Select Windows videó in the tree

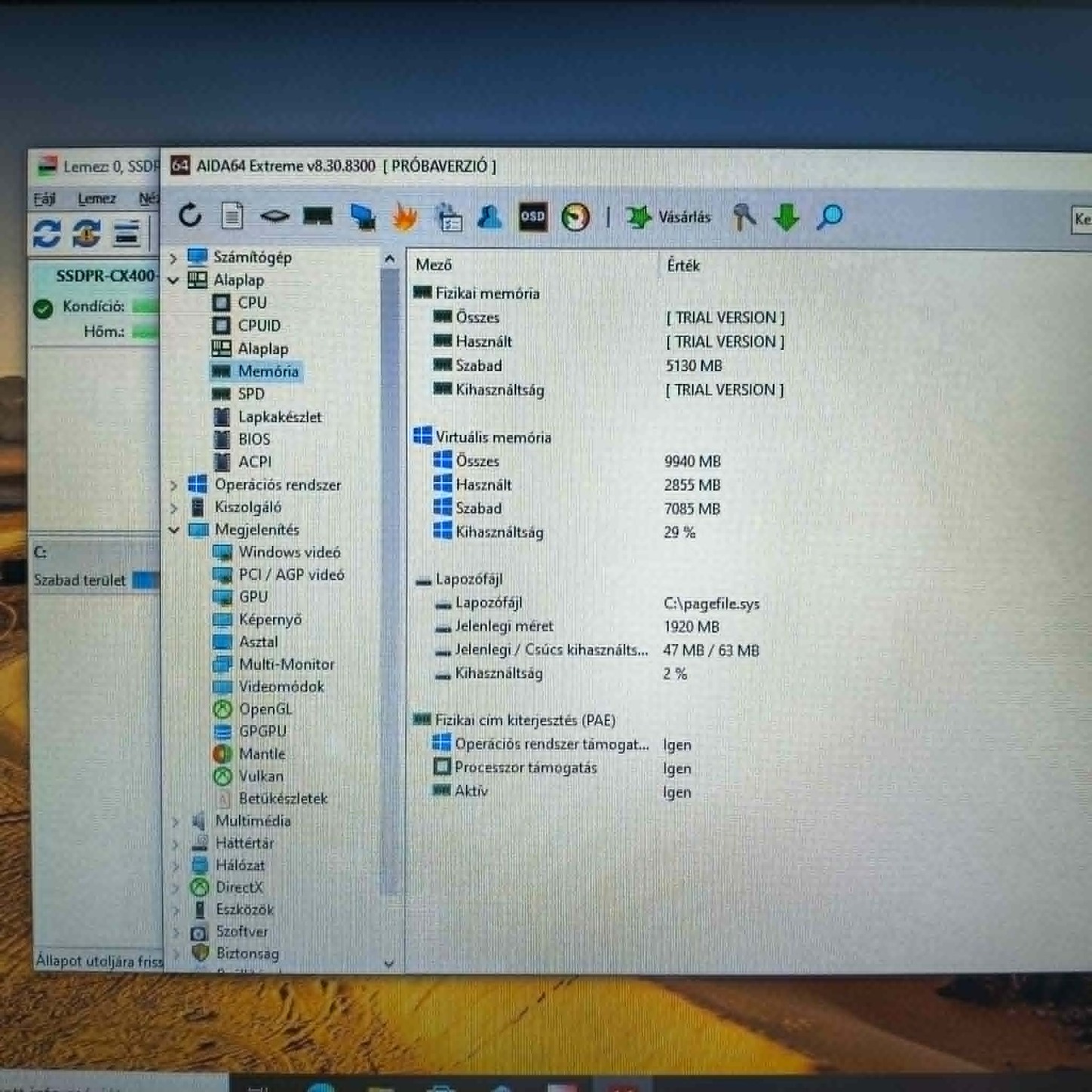(x=290, y=552)
